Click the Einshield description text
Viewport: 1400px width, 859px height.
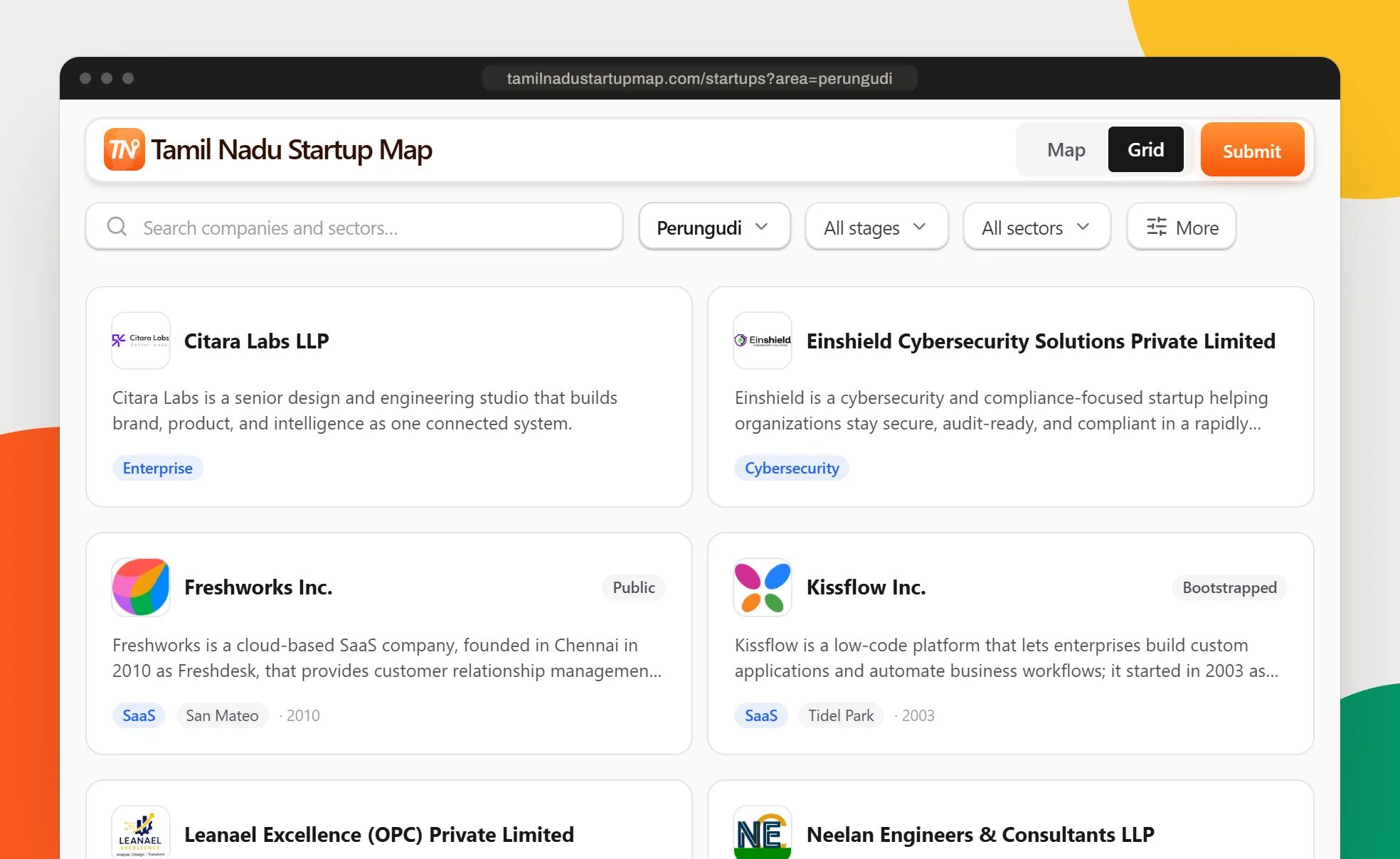click(x=1002, y=410)
